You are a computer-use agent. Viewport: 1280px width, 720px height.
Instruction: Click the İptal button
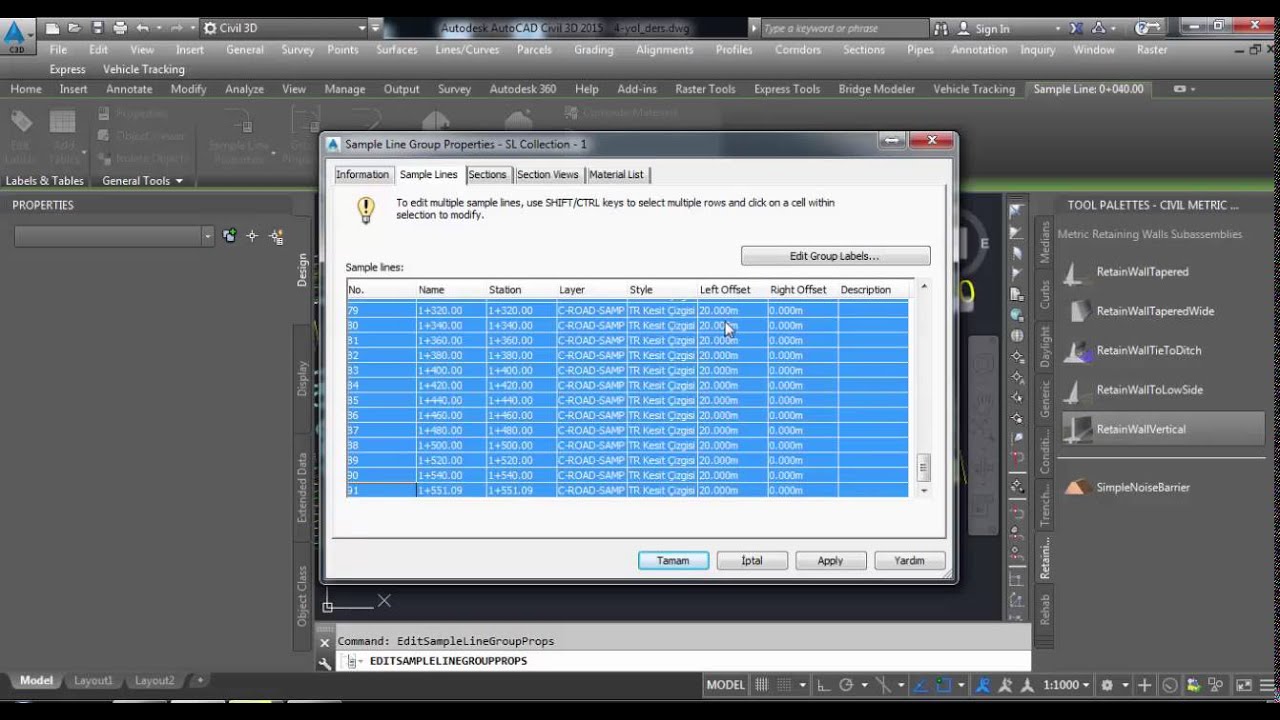click(752, 560)
